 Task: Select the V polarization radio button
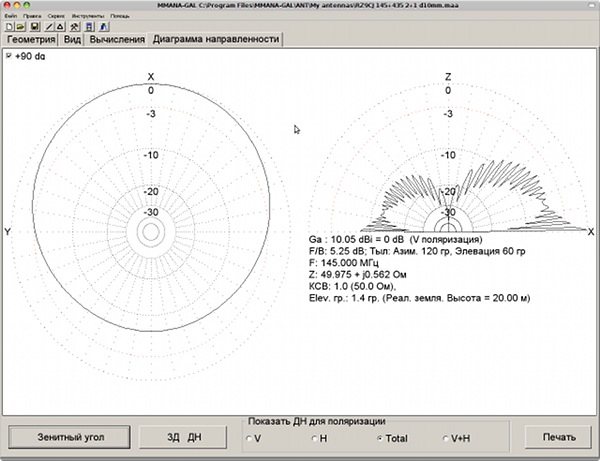click(x=249, y=438)
